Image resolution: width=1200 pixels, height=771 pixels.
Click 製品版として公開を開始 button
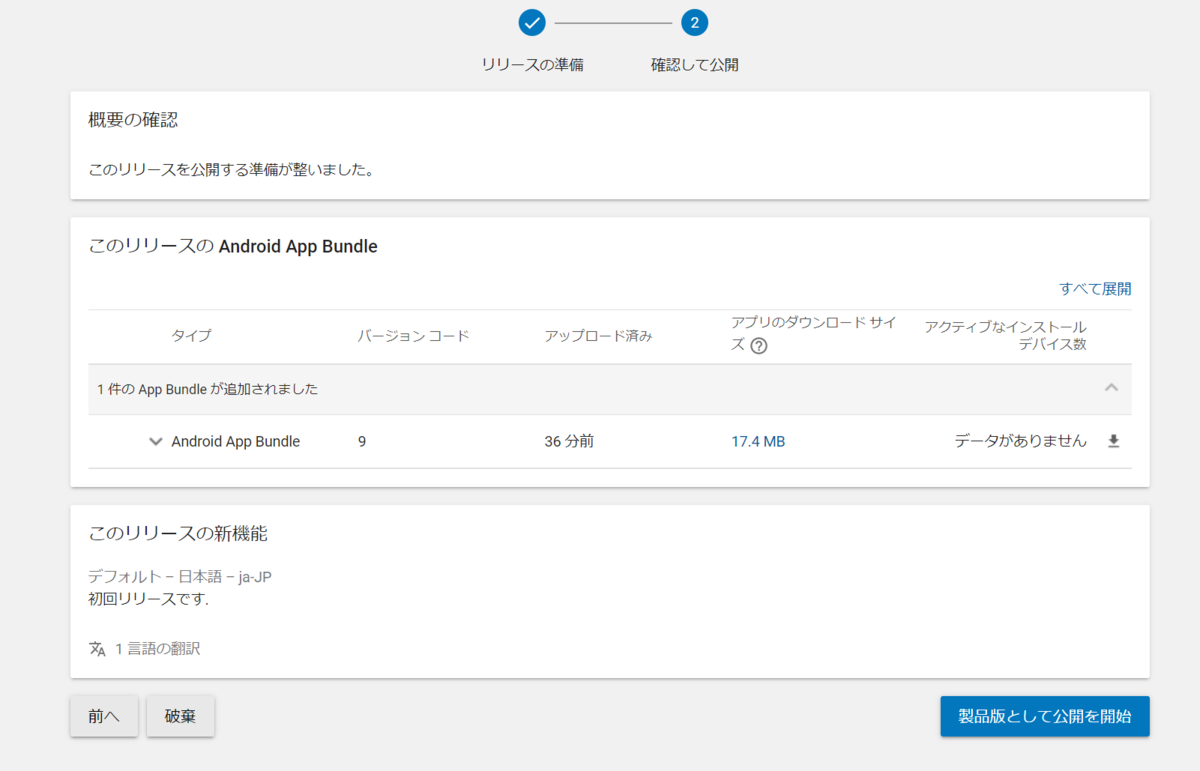[x=1045, y=716]
